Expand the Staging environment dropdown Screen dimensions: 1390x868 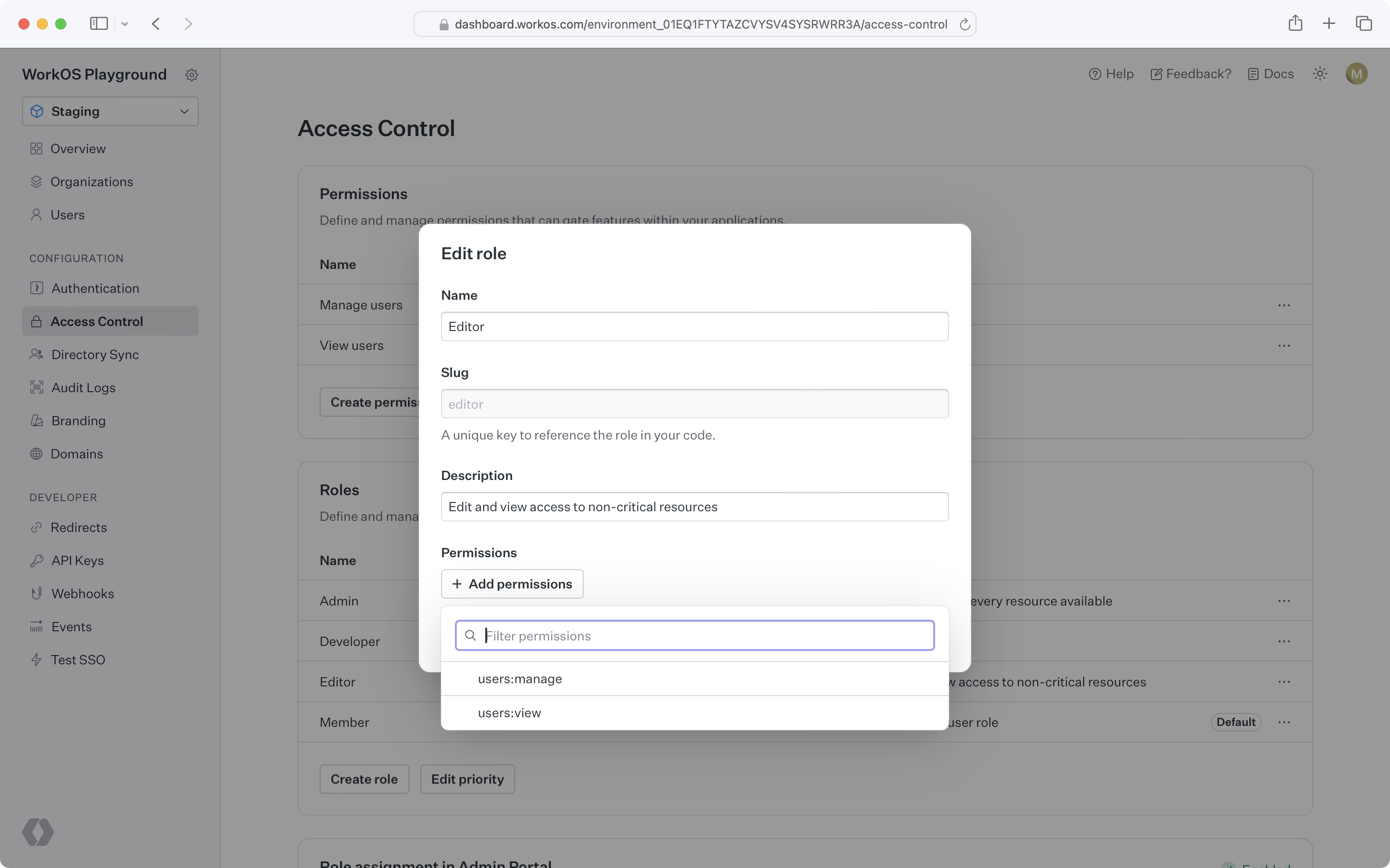pos(110,111)
